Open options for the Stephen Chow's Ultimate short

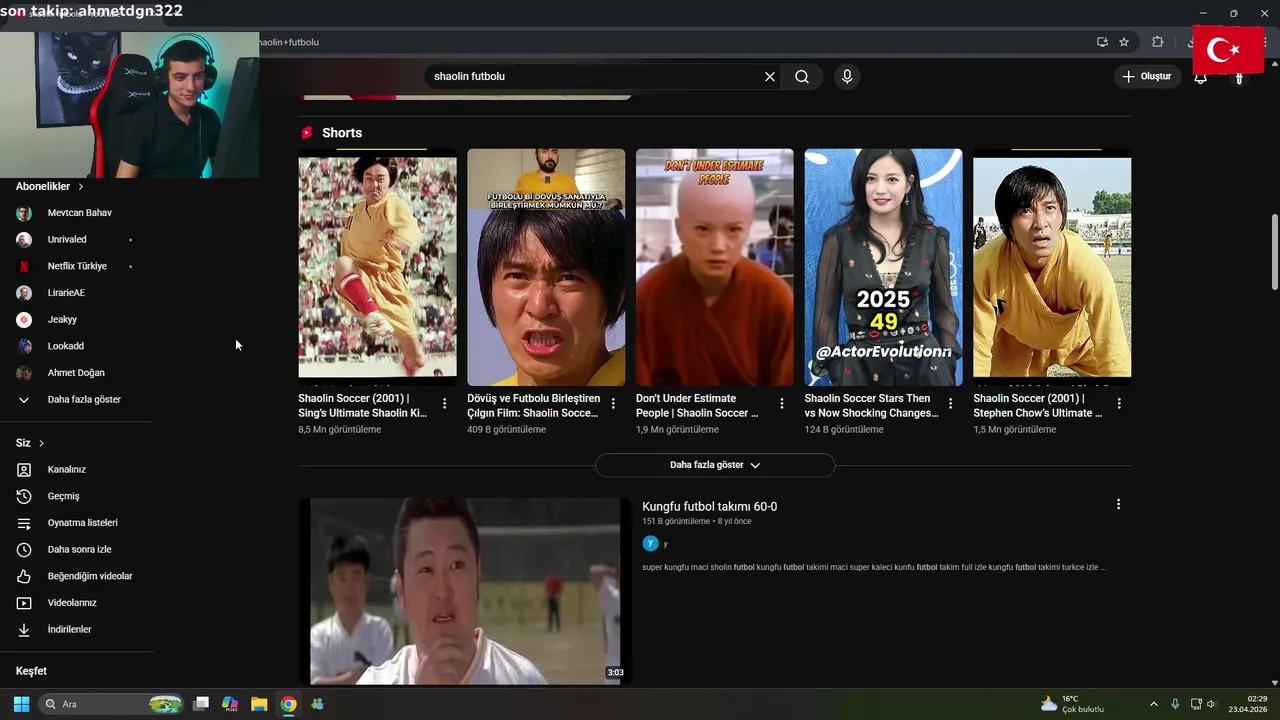pos(1119,404)
